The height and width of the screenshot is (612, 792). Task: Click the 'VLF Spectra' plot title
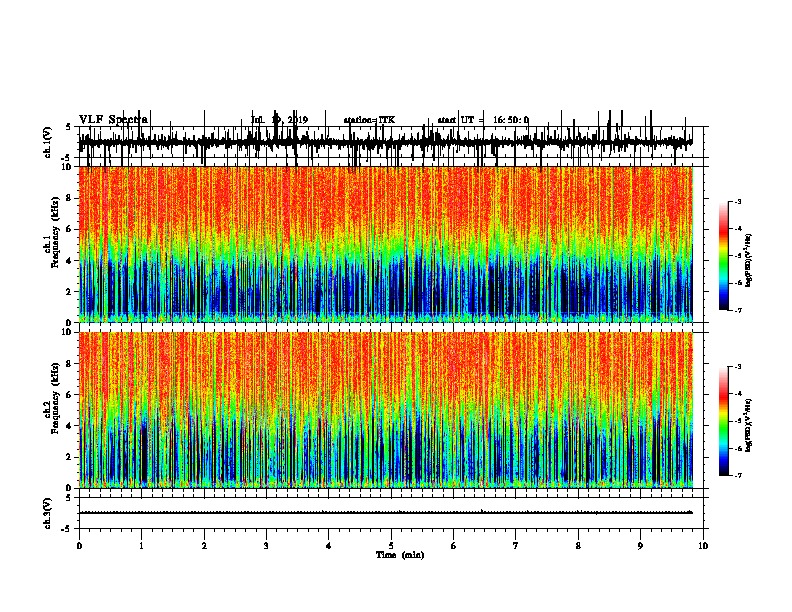pos(113,120)
